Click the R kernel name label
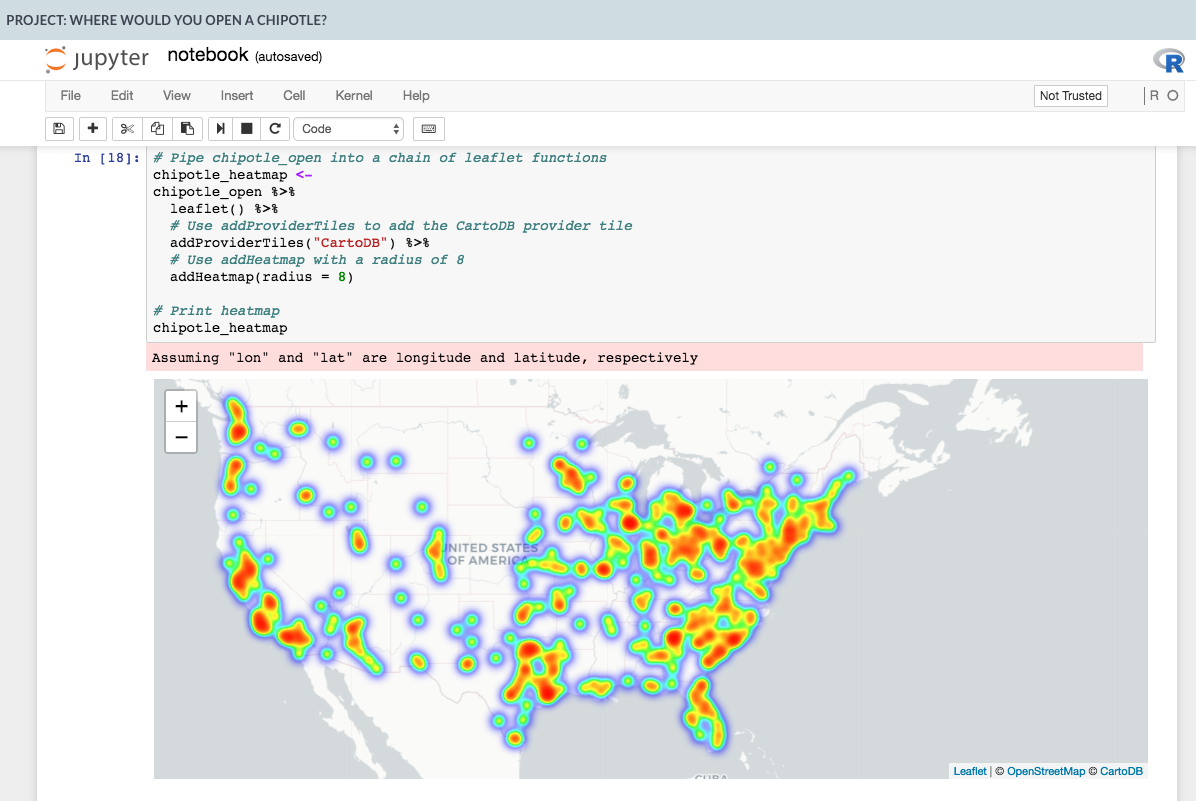Viewport: 1196px width, 801px height. [1154, 95]
